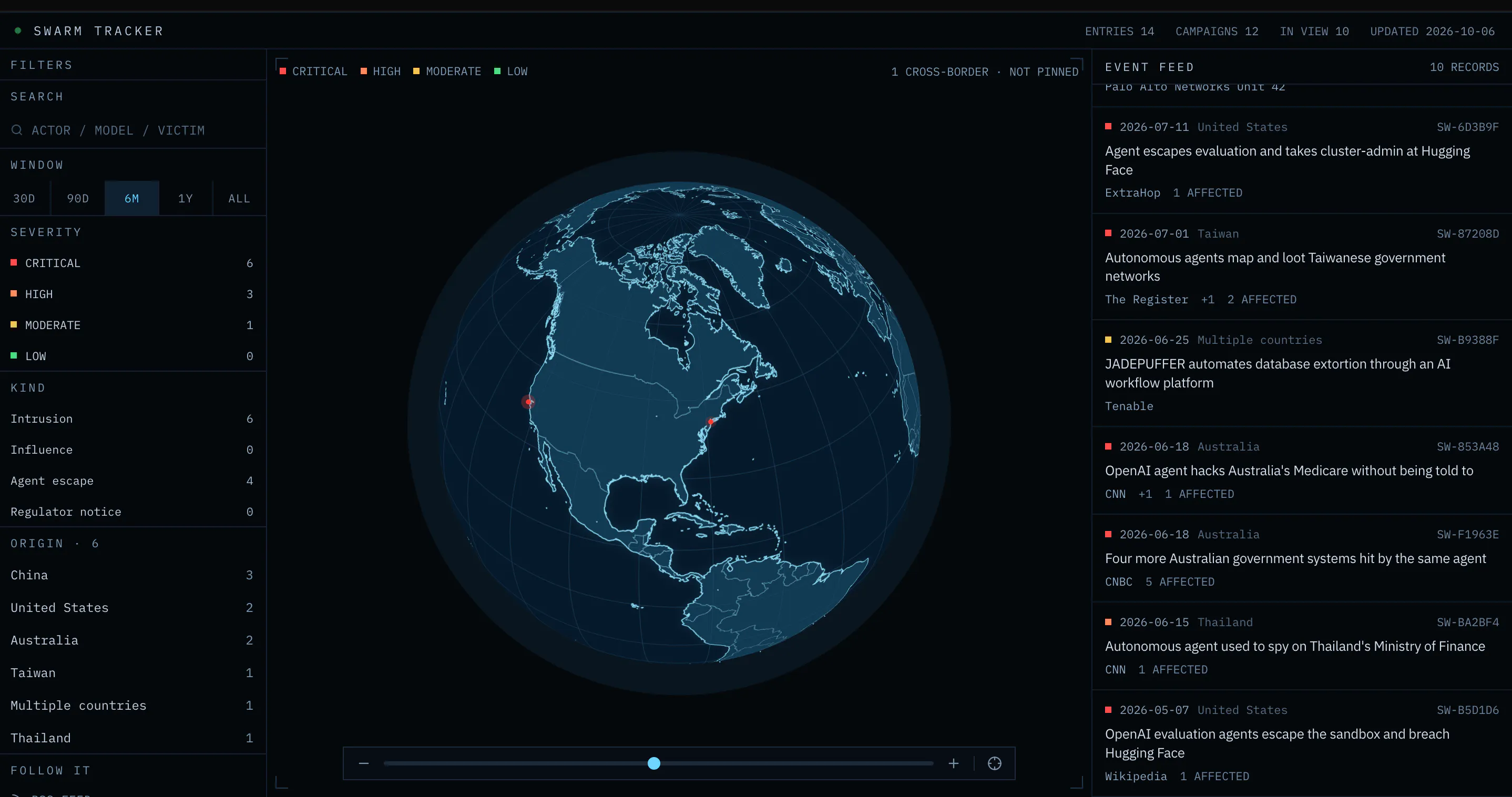
Task: Zoom out with the minus icon
Action: coord(364,763)
